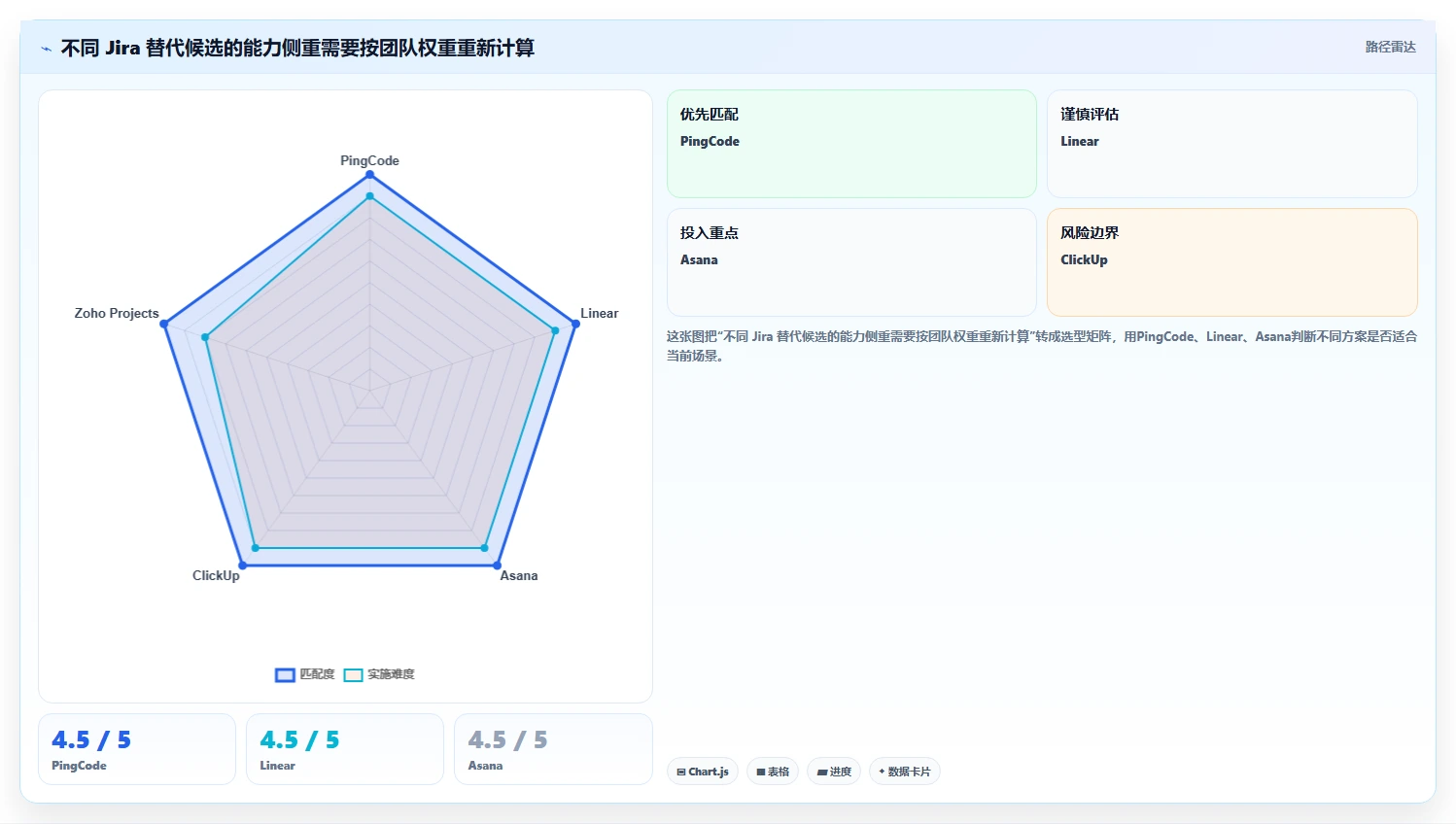The width and height of the screenshot is (1456, 824).
Task: Click the outer blue data point at ClickUp
Action: click(243, 566)
